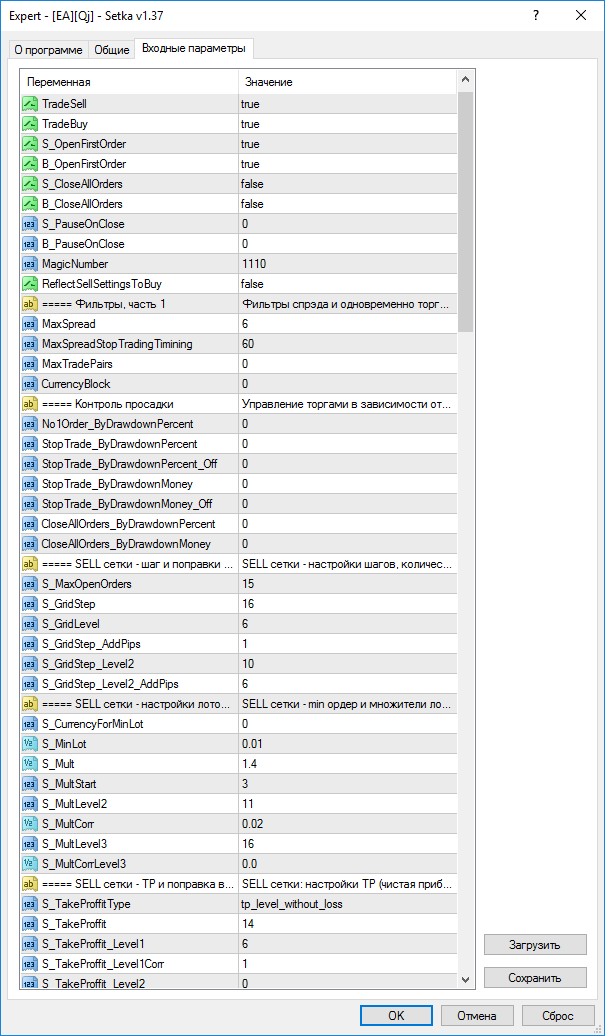Click the scrollbar up arrow
The height and width of the screenshot is (1036, 605).
point(465,81)
